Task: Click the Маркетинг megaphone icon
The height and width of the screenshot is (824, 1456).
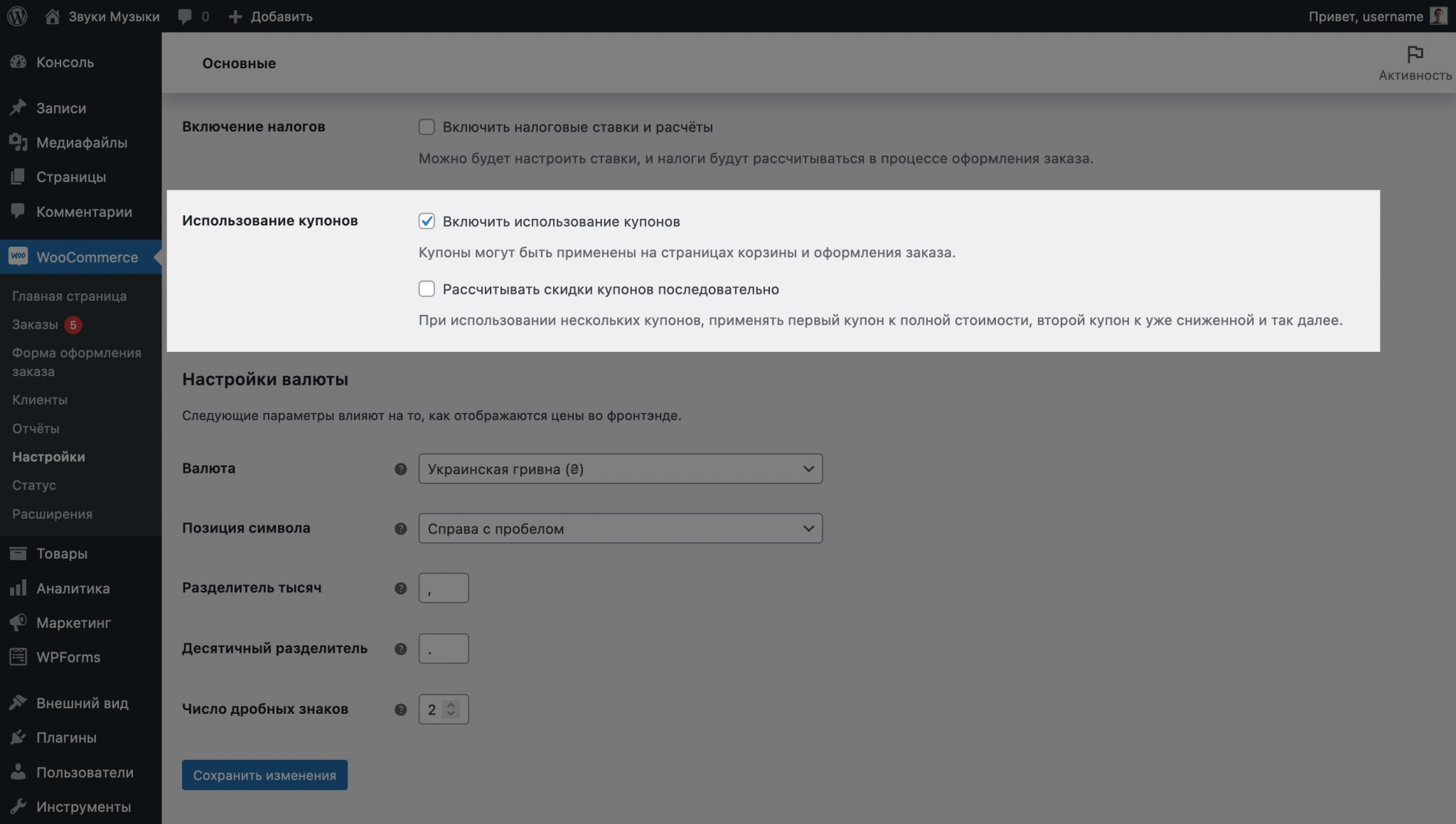Action: pyautogui.click(x=18, y=622)
